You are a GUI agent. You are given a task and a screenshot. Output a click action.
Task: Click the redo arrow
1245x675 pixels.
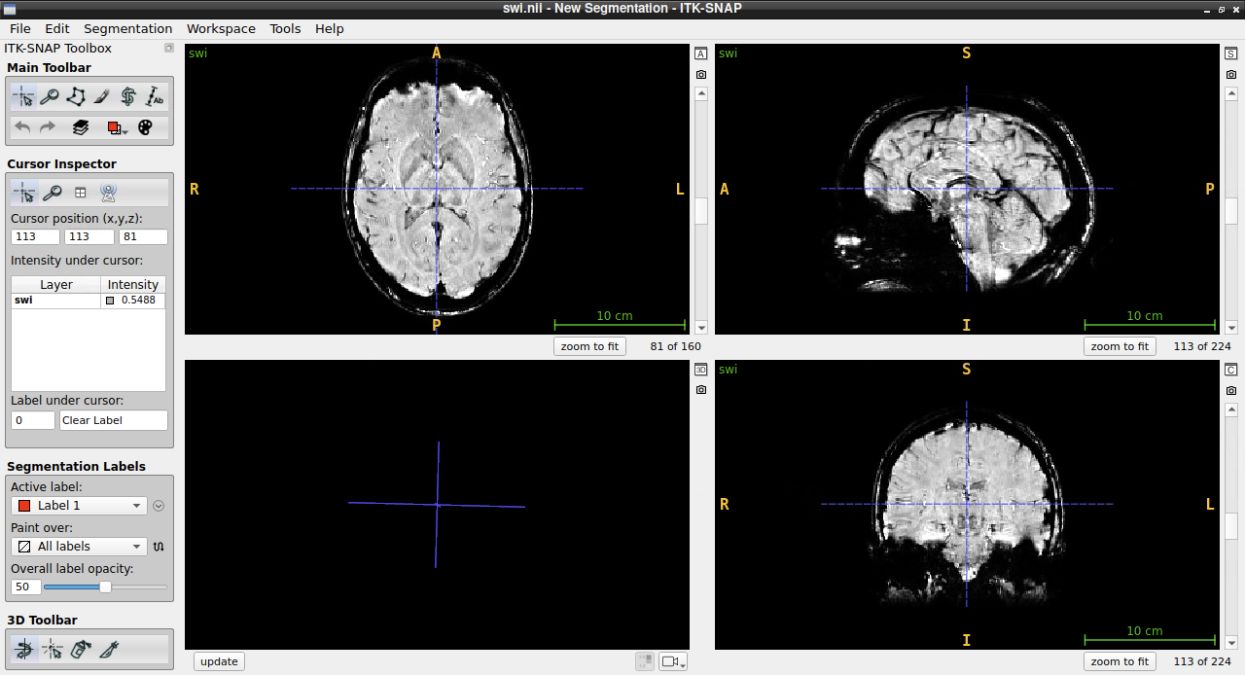(47, 127)
